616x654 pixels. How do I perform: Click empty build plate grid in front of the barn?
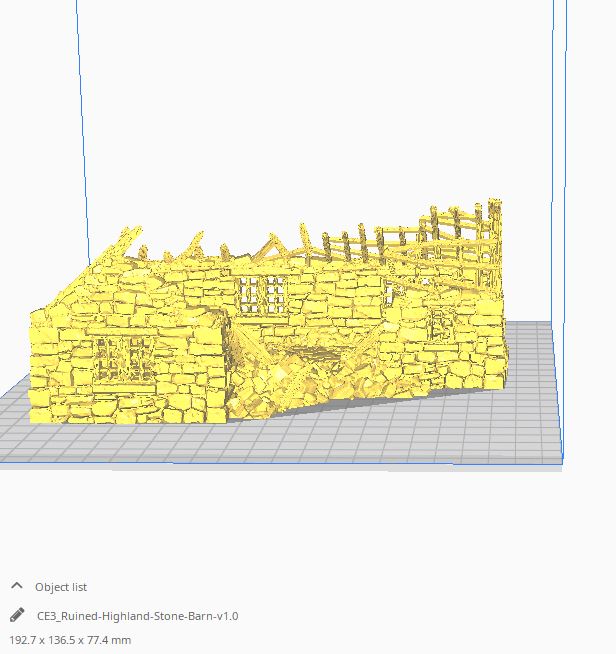(x=300, y=440)
